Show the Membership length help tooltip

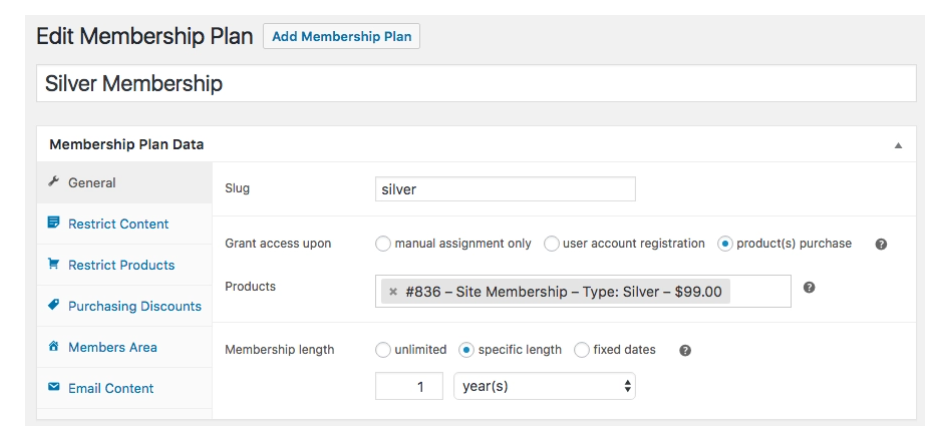click(x=684, y=350)
